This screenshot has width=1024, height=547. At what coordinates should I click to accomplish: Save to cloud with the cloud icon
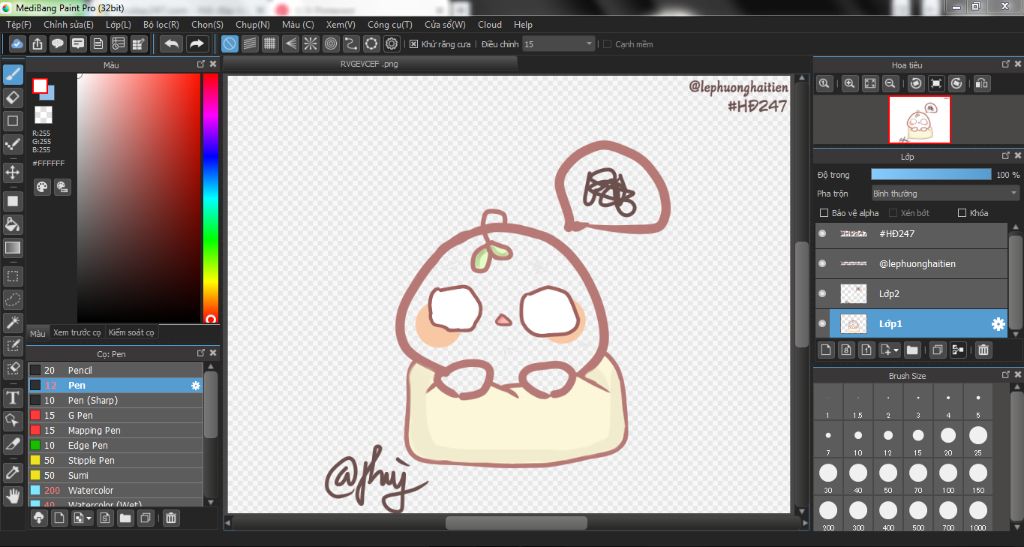click(17, 44)
